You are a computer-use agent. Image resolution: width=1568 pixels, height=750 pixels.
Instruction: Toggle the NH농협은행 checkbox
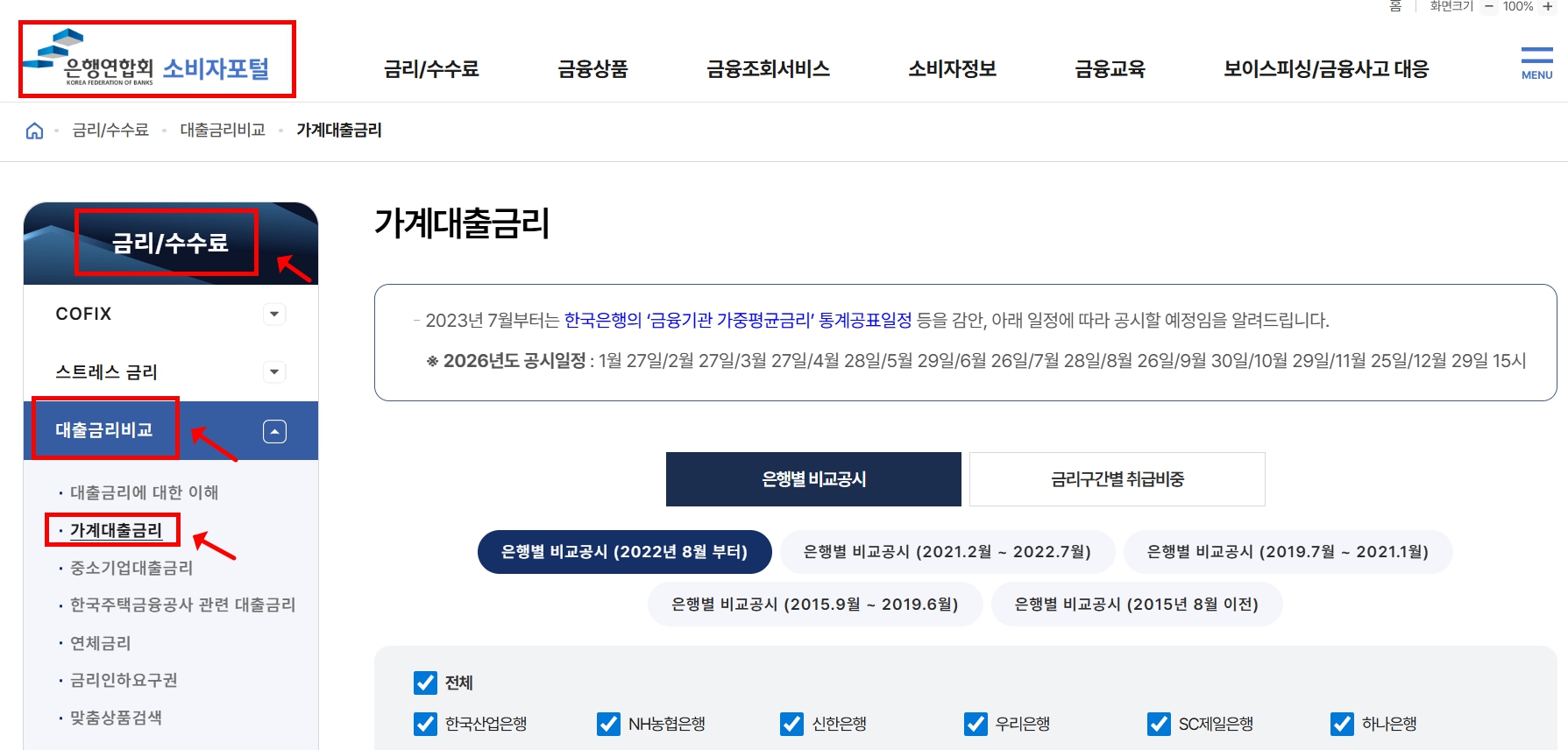(608, 724)
